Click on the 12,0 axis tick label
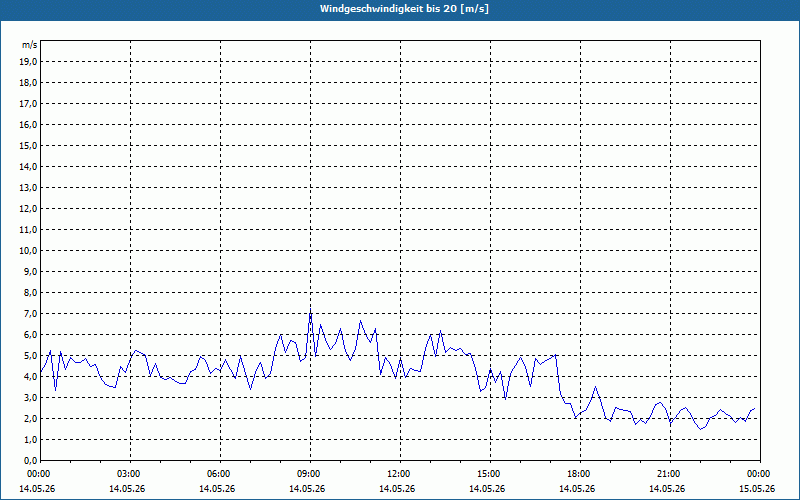This screenshot has height=500, width=800. (28, 209)
